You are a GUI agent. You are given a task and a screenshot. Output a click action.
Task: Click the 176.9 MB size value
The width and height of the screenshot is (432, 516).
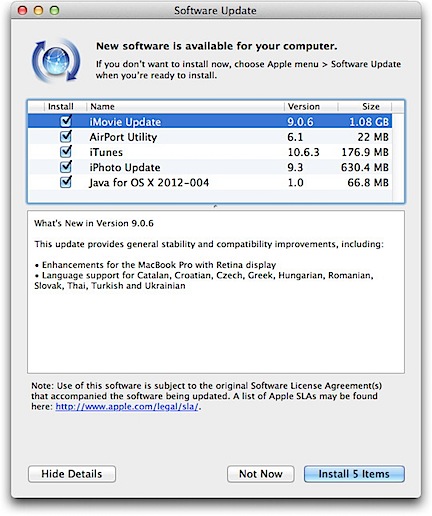[x=365, y=152]
